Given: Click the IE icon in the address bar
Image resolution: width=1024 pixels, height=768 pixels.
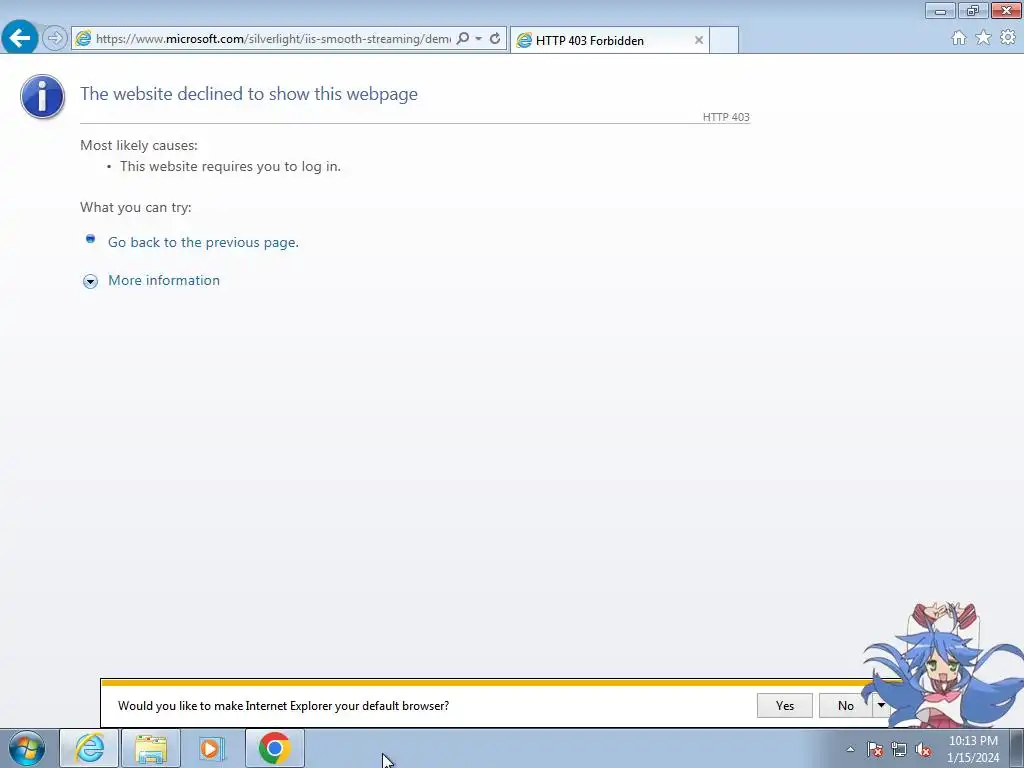Looking at the screenshot, I should pos(84,39).
